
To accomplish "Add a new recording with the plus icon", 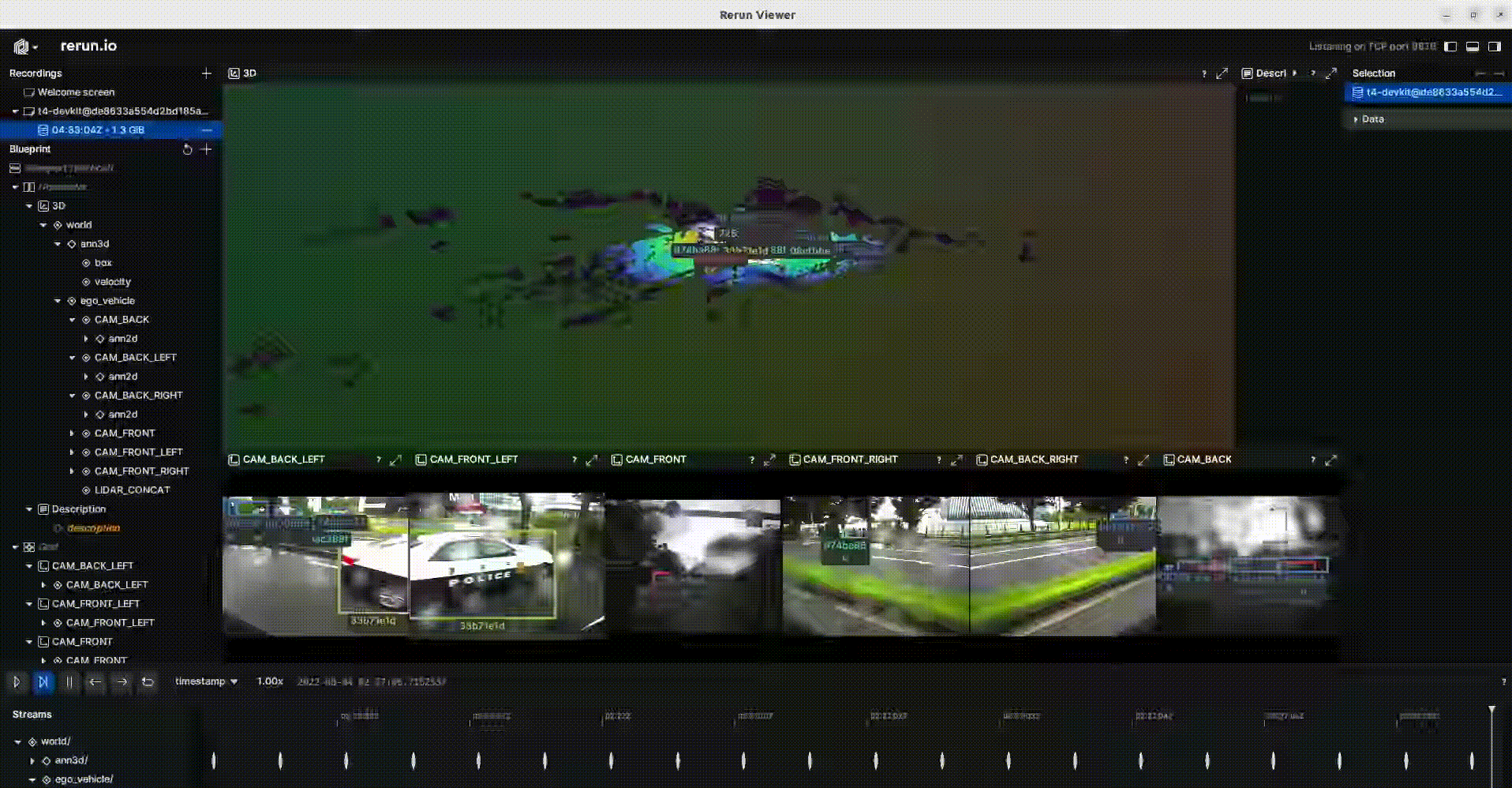I will 206,73.
